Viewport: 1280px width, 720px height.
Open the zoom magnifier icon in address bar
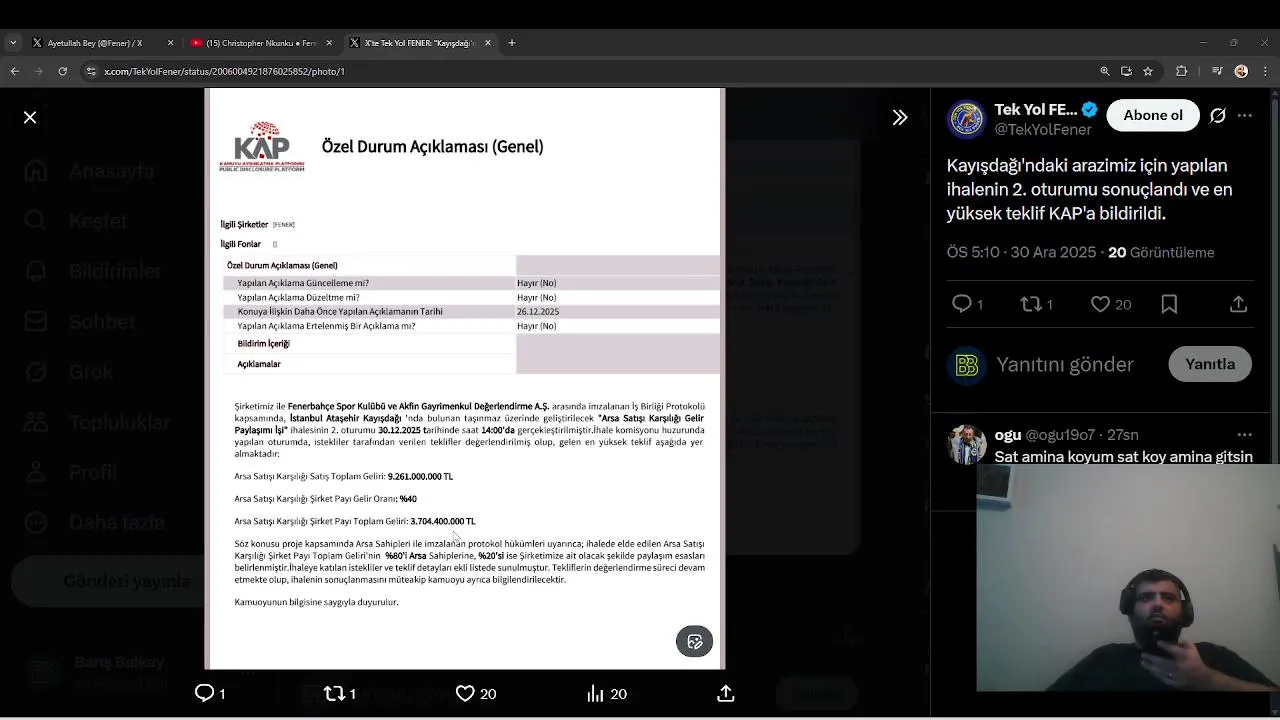click(x=1105, y=71)
